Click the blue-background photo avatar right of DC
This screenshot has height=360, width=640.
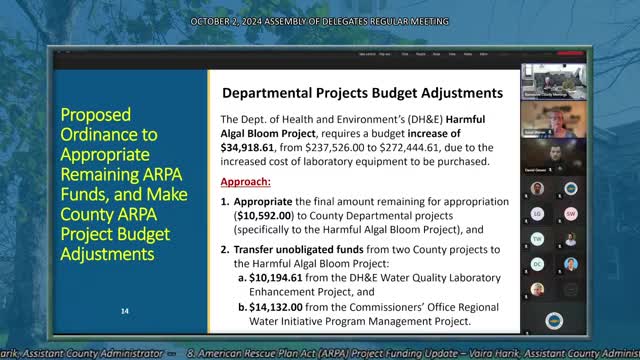coord(571,264)
